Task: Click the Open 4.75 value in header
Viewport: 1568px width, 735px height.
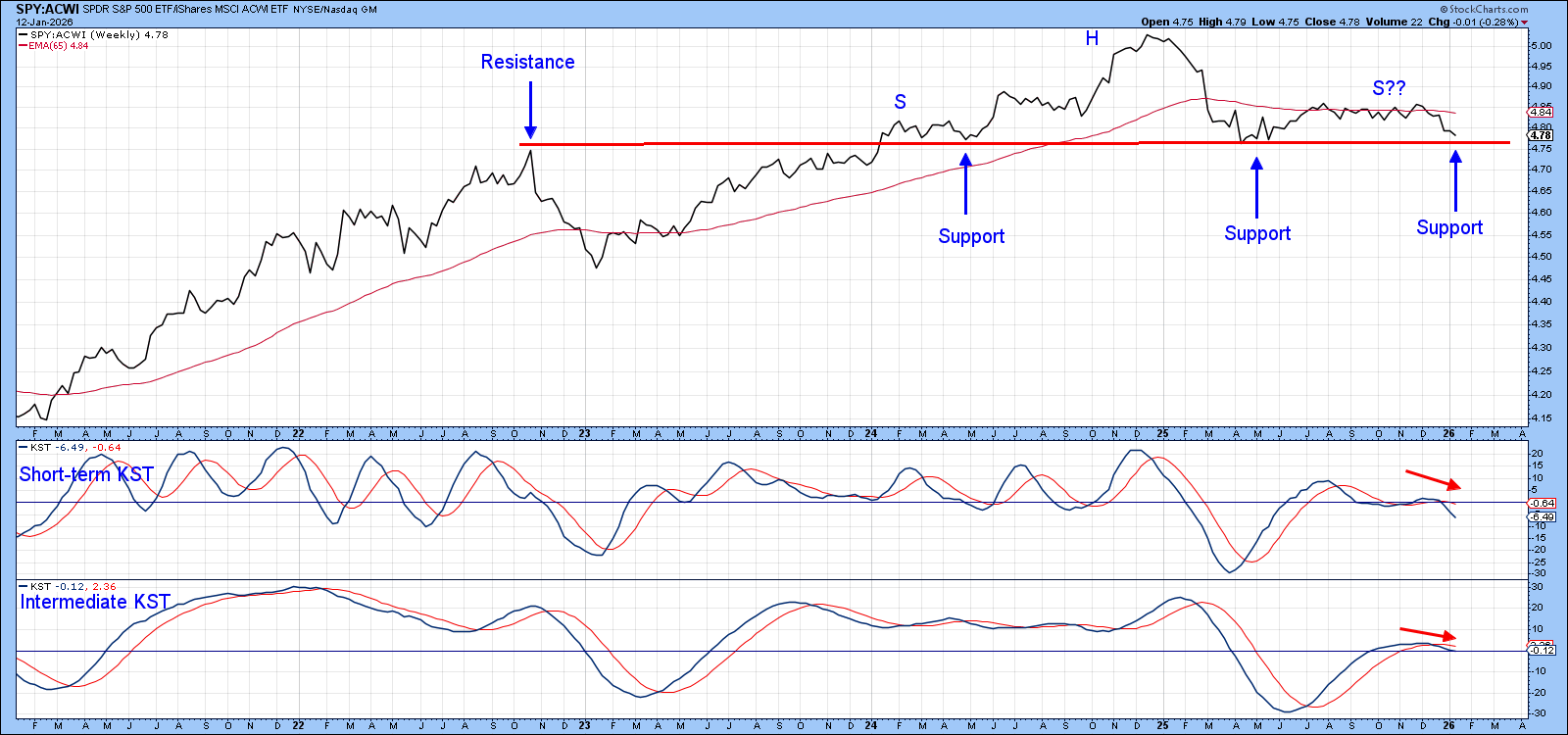Action: tap(1167, 22)
